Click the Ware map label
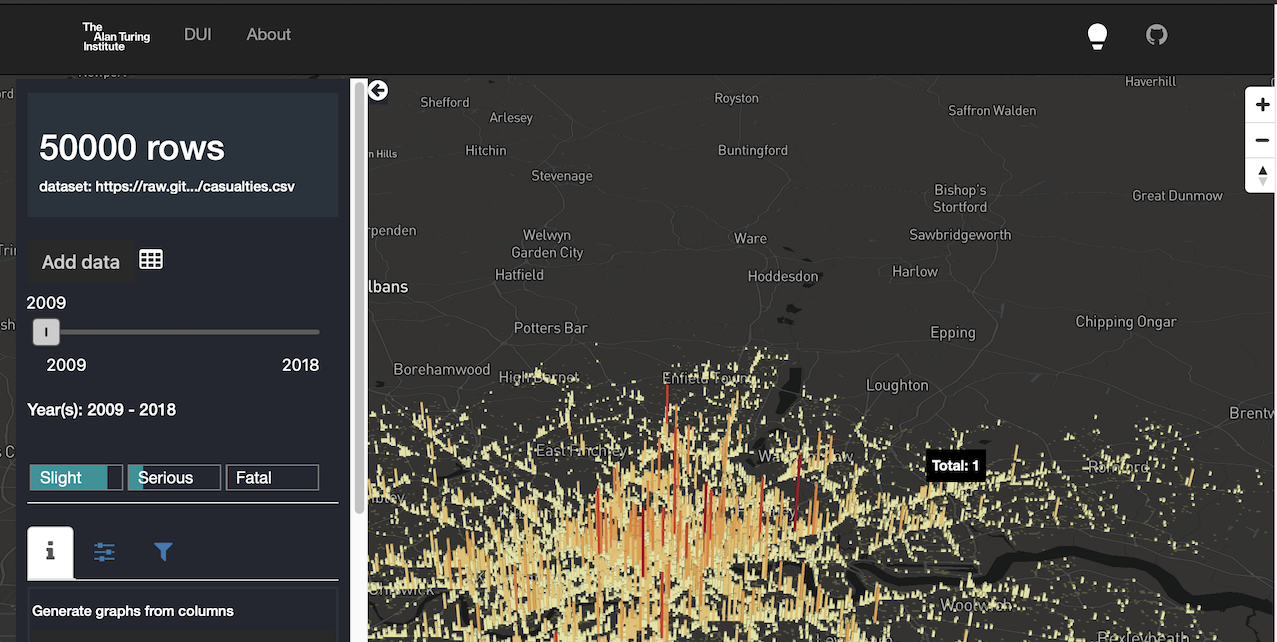Screen dimensions: 1277x642 (x=750, y=238)
